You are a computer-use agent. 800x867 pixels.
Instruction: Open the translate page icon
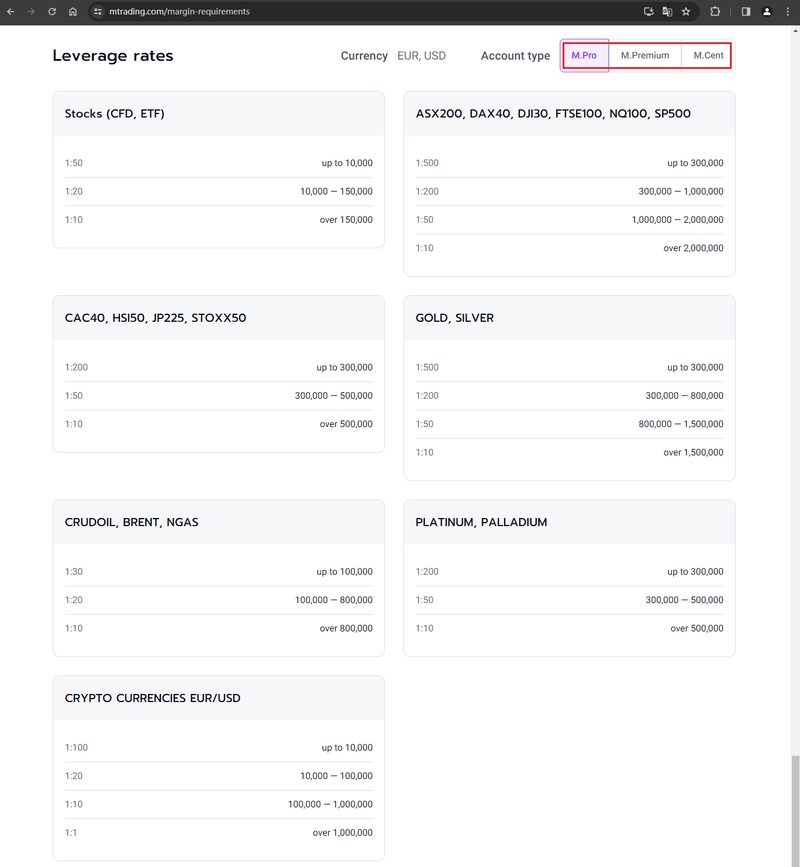[x=667, y=12]
